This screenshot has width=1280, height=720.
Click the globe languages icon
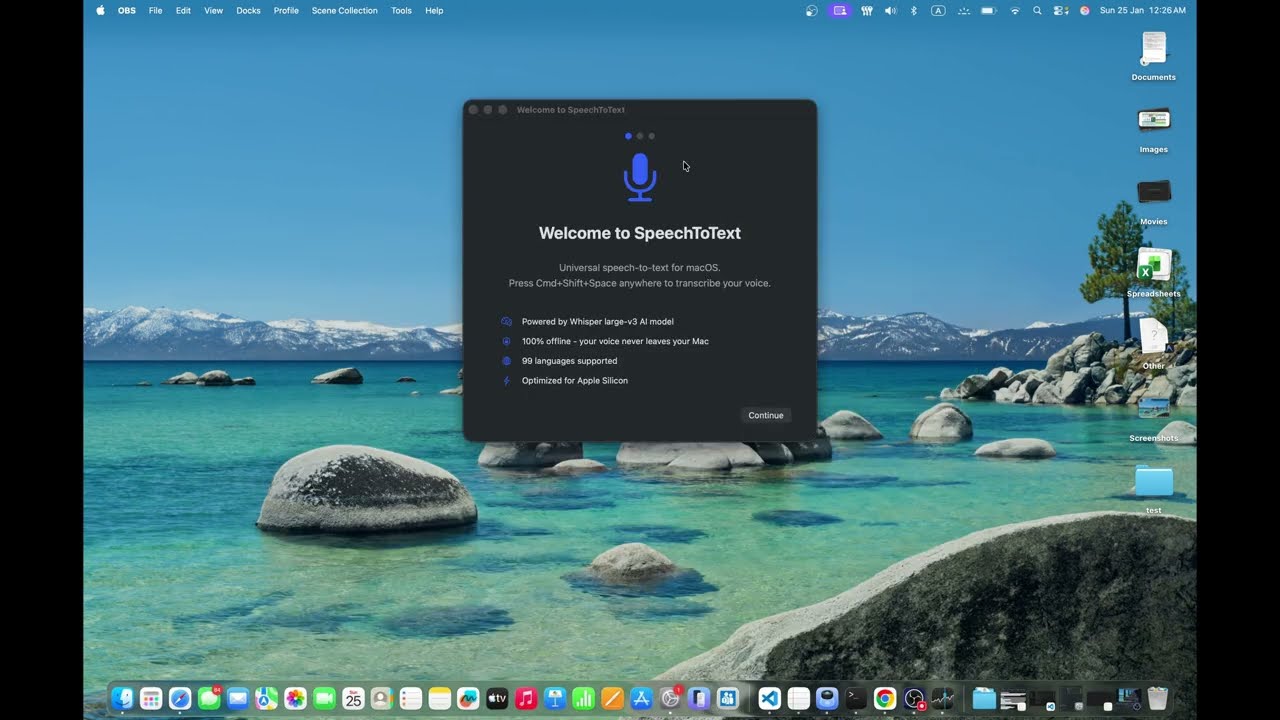507,361
